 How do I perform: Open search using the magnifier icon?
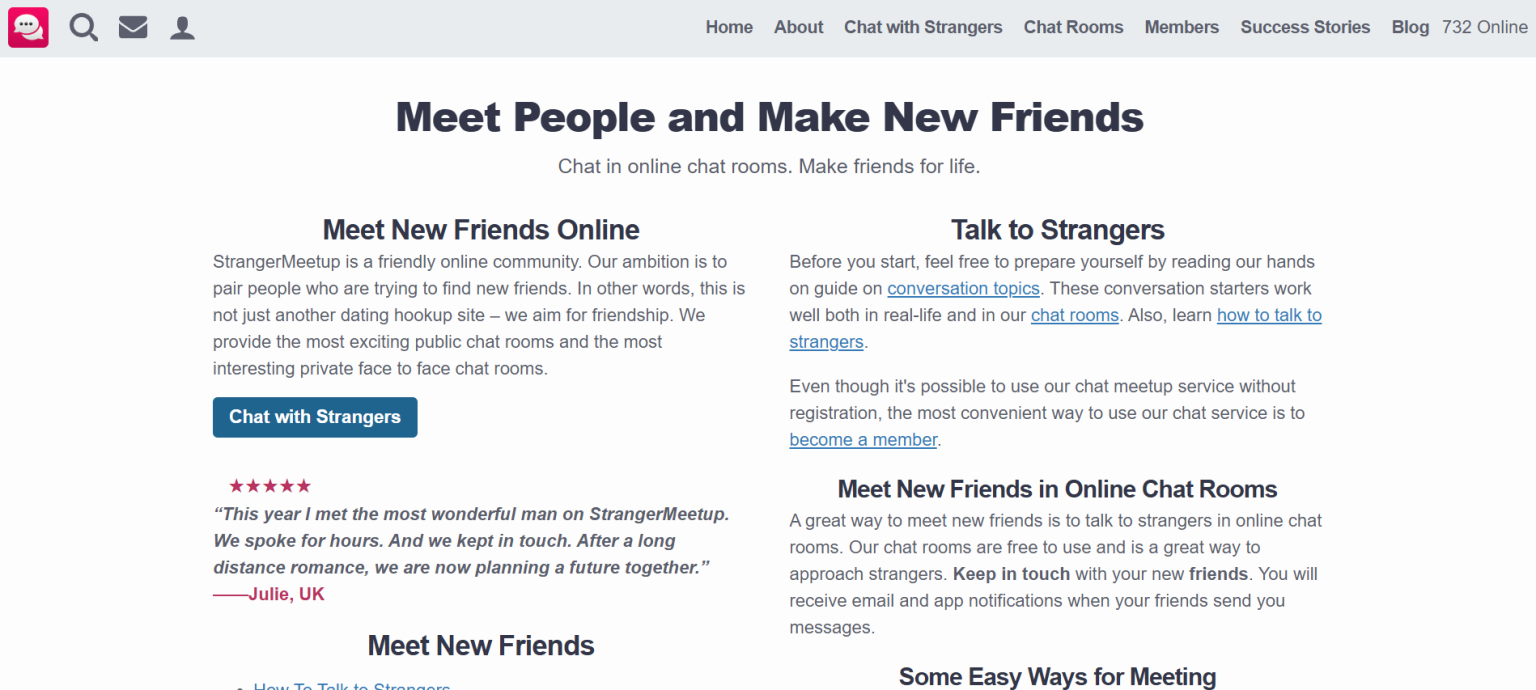click(x=84, y=27)
